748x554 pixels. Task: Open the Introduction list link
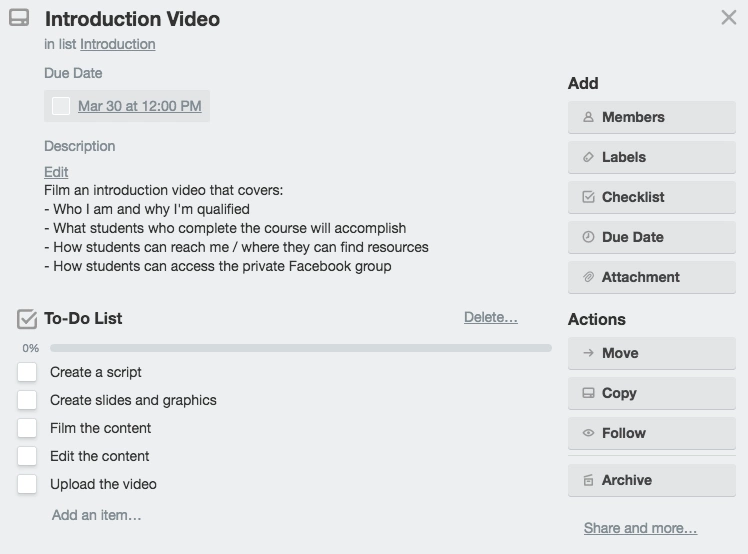click(117, 44)
